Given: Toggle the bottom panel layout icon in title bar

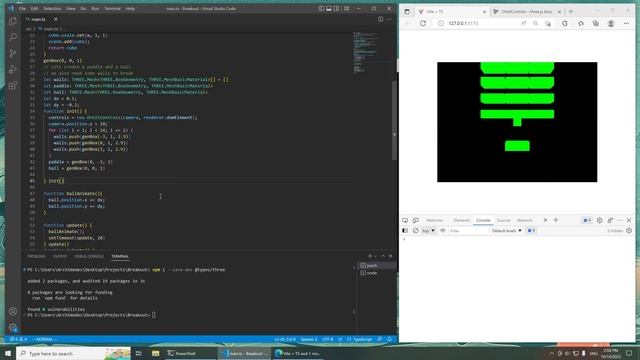Looking at the screenshot, I should click(x=329, y=8).
